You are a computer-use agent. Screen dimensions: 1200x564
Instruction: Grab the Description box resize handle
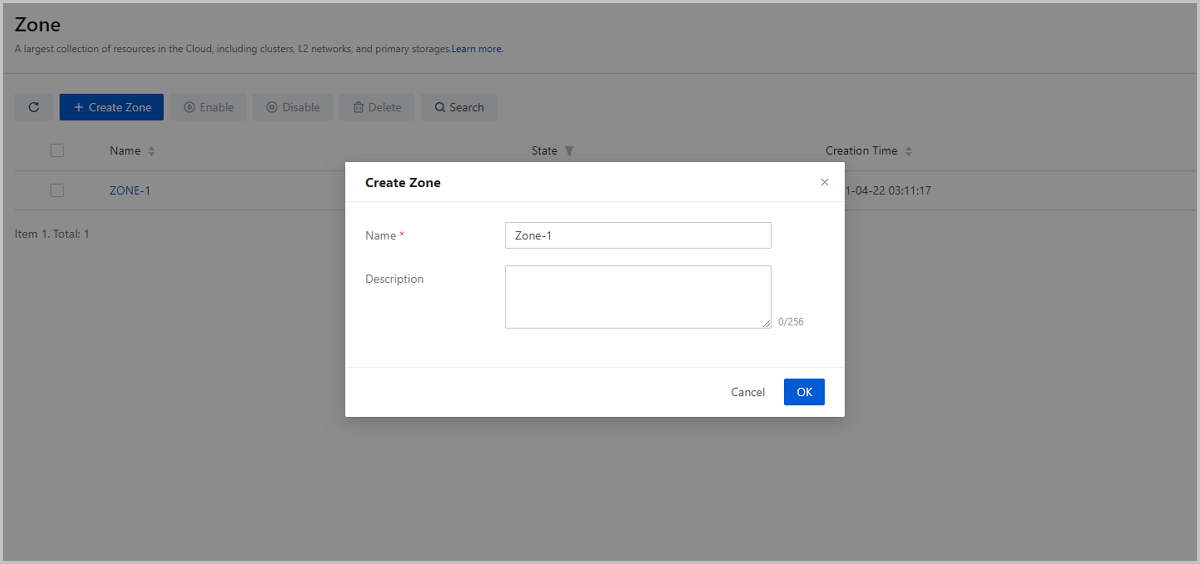[766, 323]
